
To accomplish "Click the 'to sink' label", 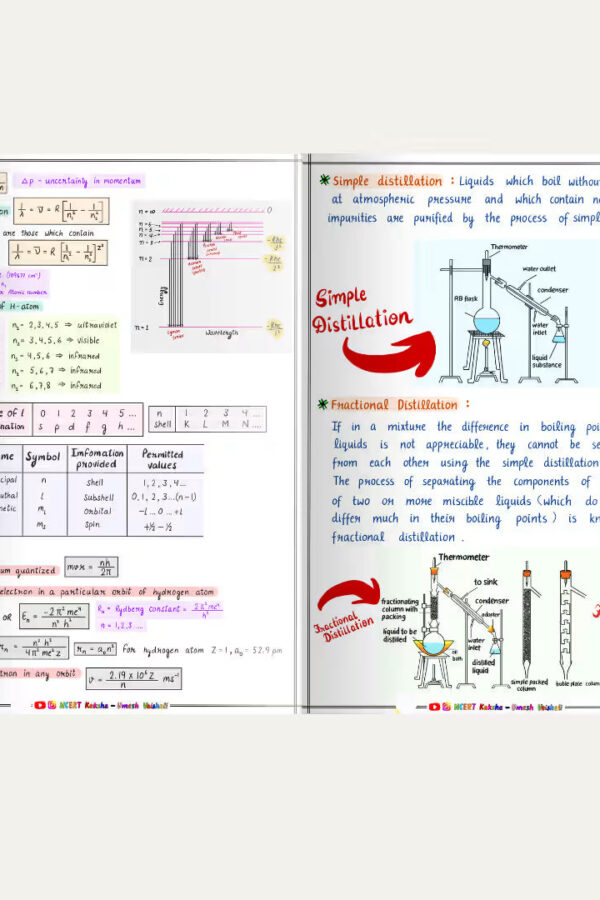I will [x=485, y=581].
